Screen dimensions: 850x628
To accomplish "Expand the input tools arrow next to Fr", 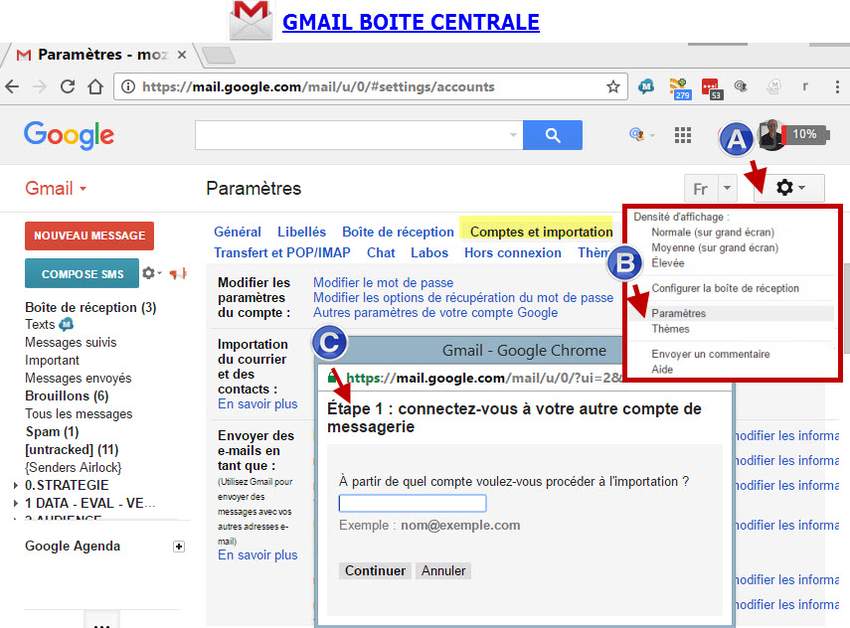I will 727,188.
